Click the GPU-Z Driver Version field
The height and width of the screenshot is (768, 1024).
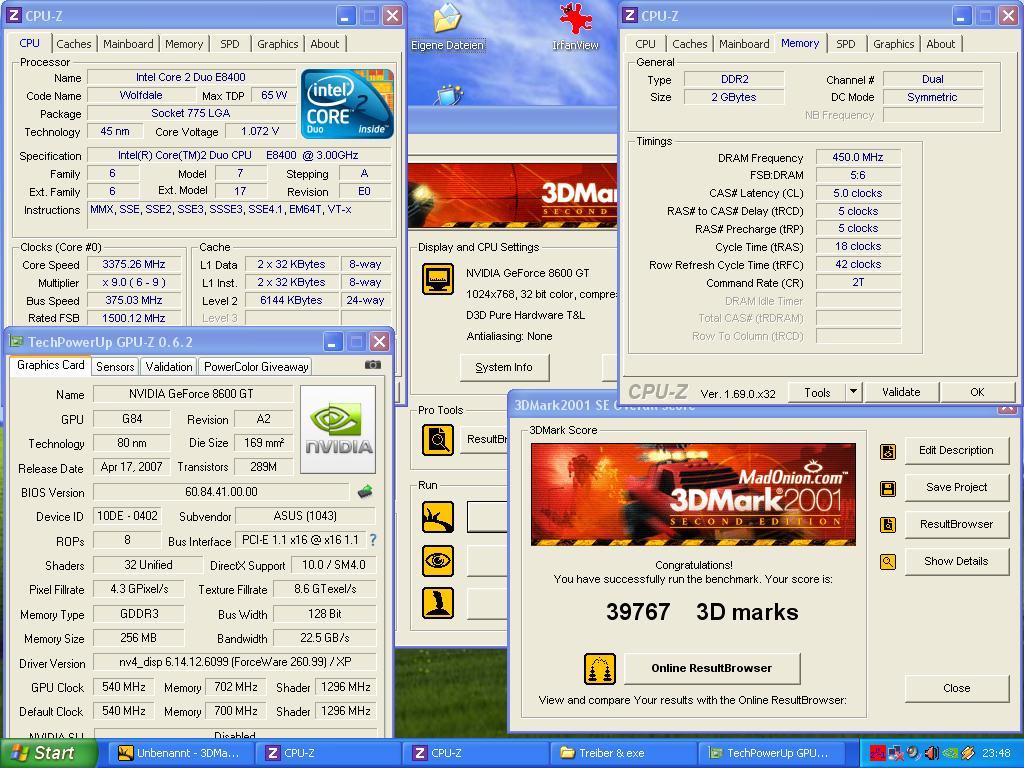(x=235, y=662)
